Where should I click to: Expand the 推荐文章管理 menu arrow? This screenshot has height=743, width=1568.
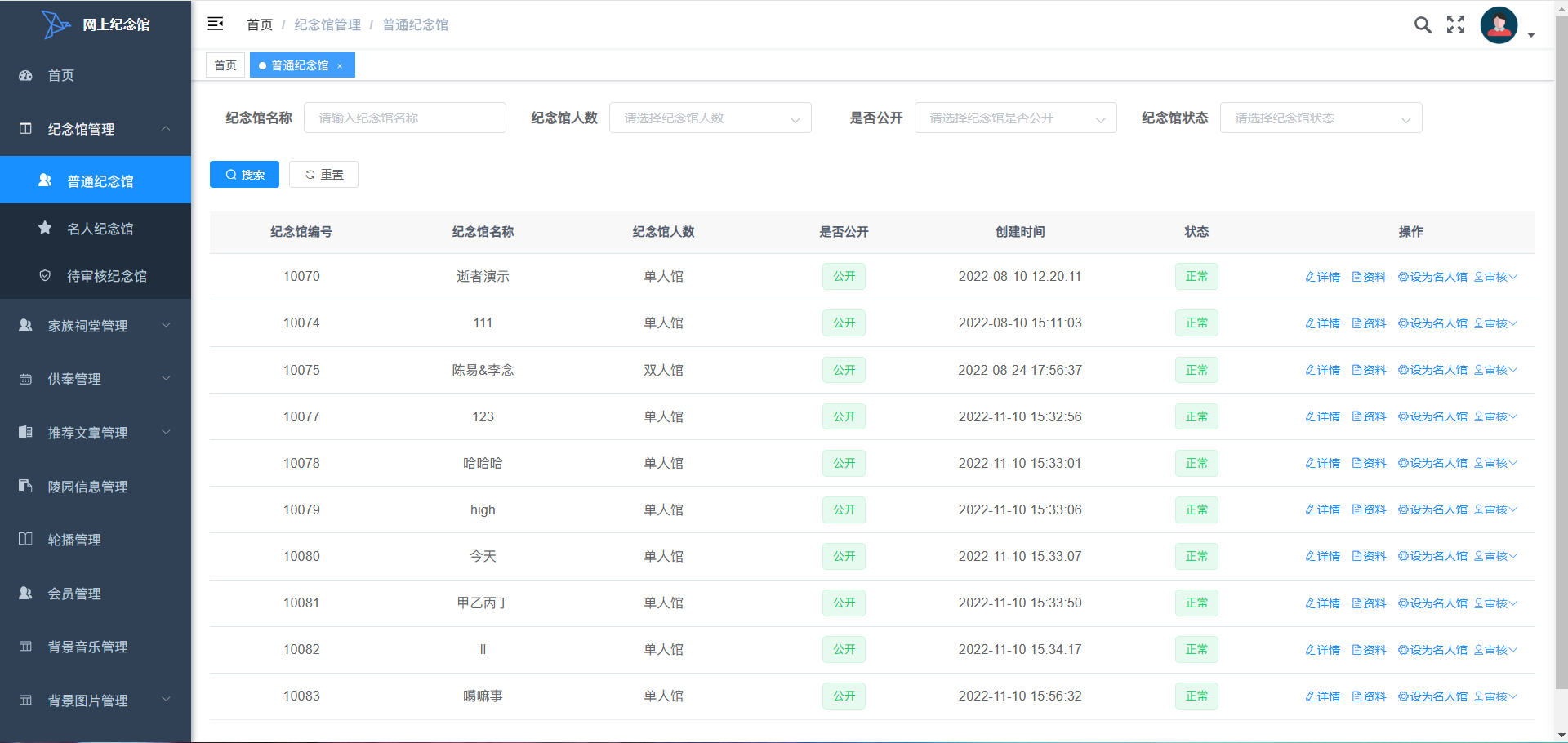[166, 432]
